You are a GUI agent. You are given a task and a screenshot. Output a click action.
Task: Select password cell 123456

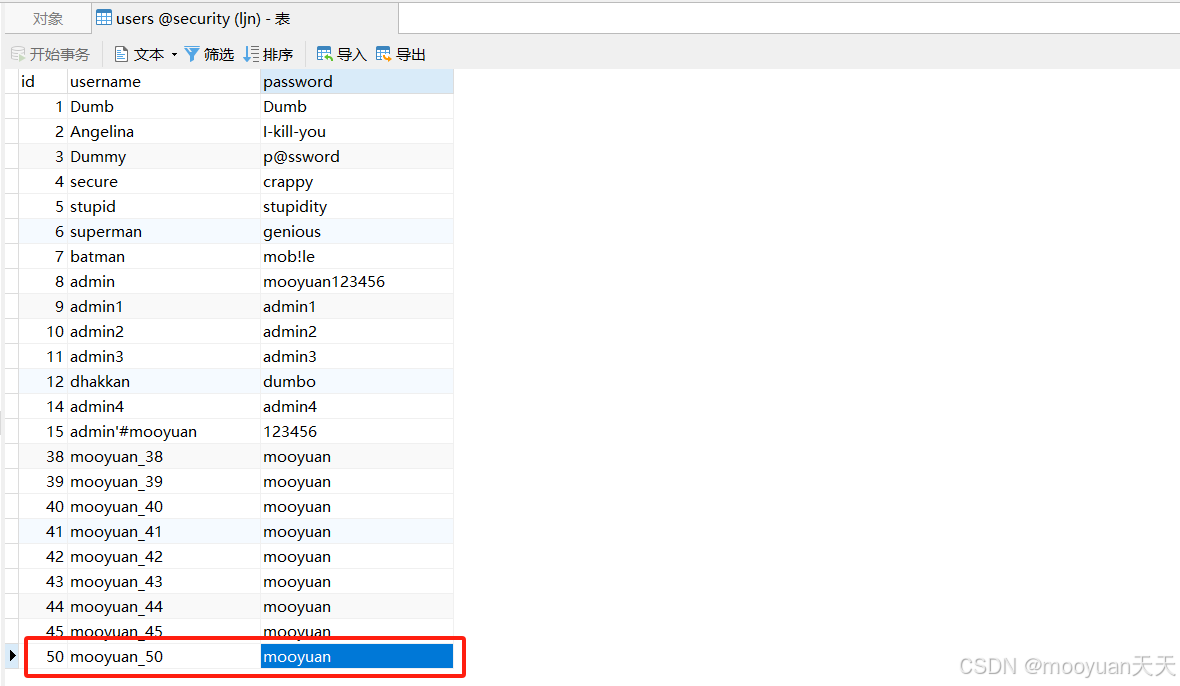357,431
